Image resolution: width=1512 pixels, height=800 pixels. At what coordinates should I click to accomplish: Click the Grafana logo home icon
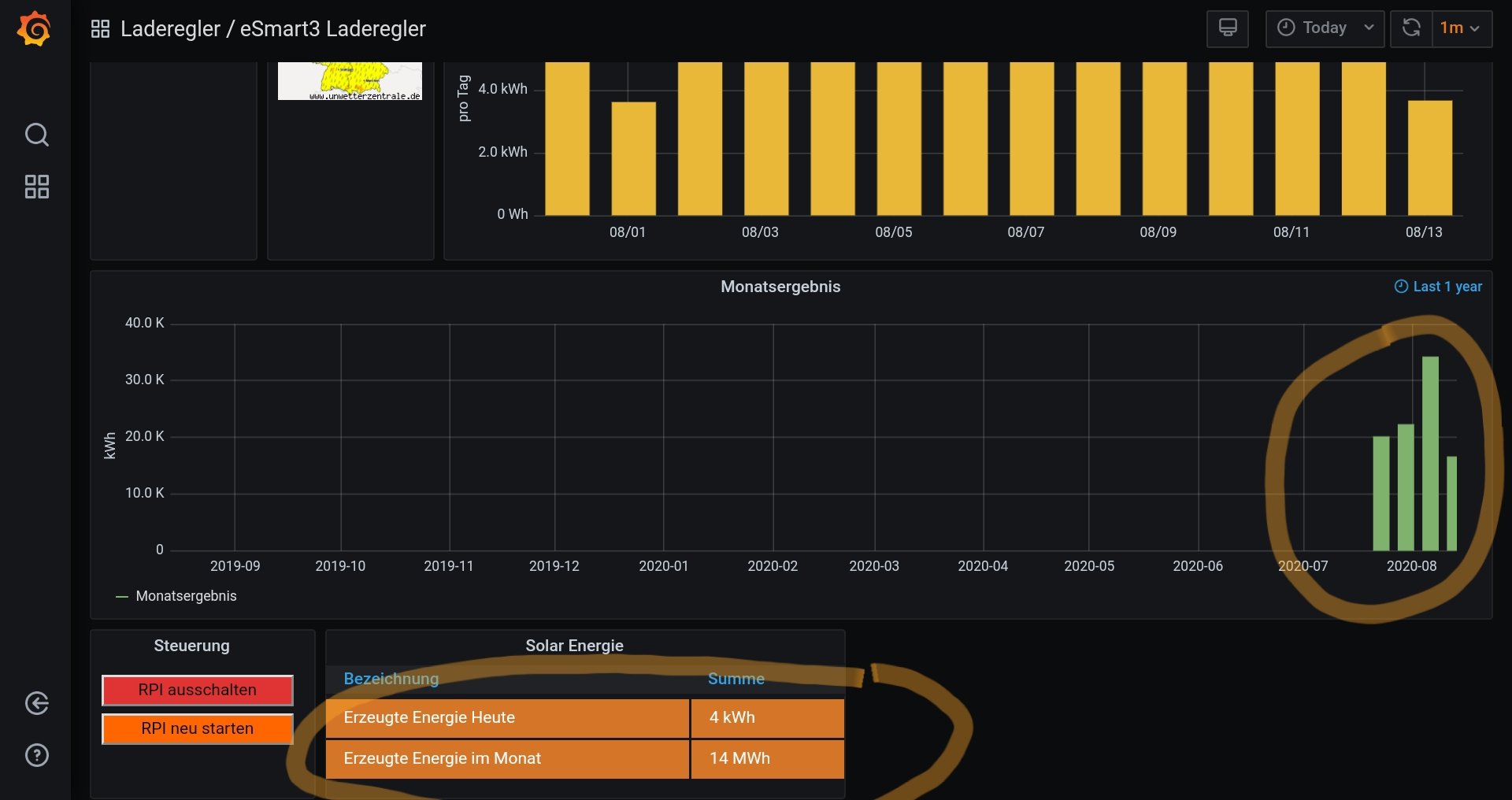pyautogui.click(x=35, y=29)
